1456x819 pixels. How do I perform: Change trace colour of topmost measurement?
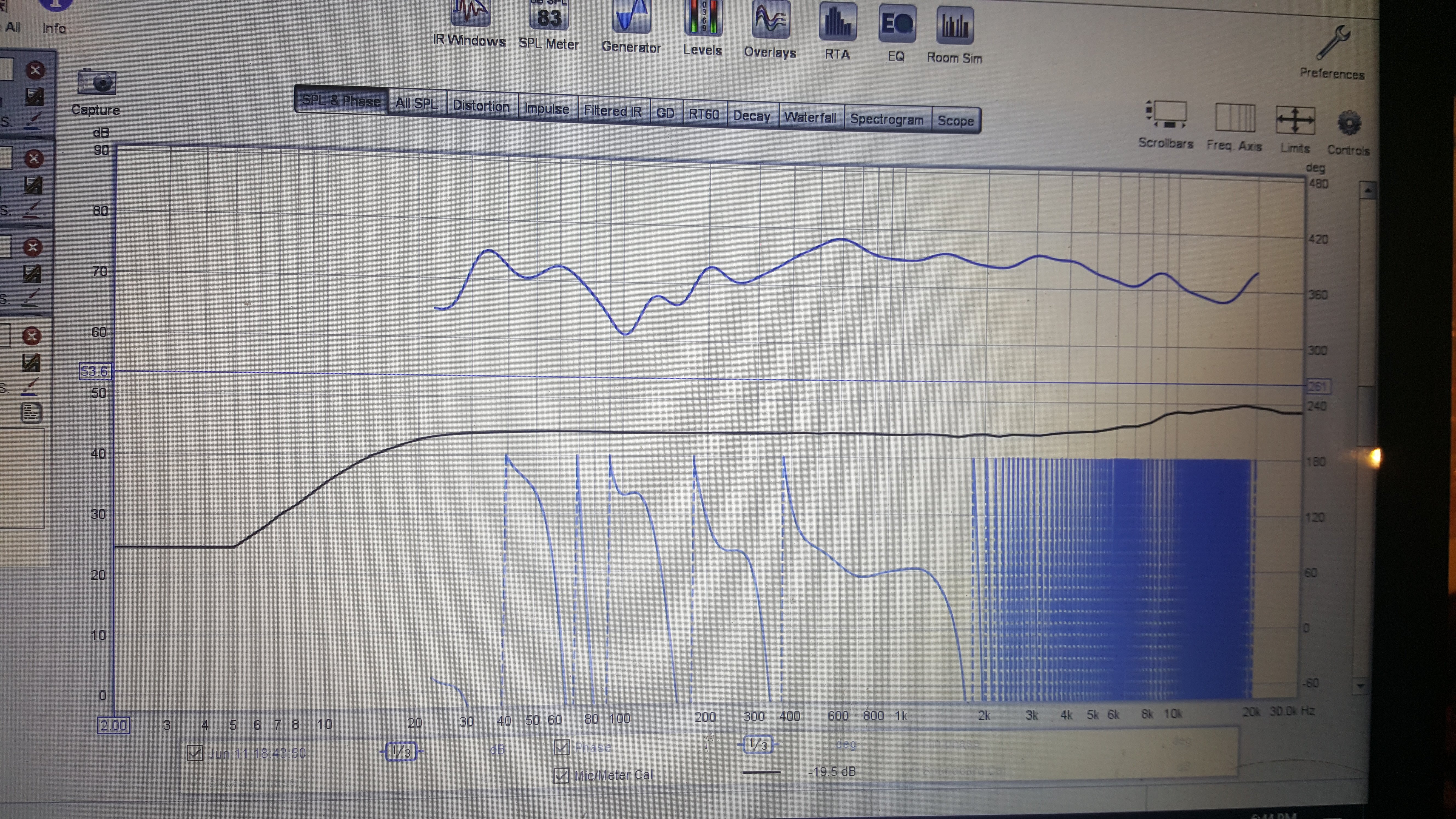(x=33, y=120)
